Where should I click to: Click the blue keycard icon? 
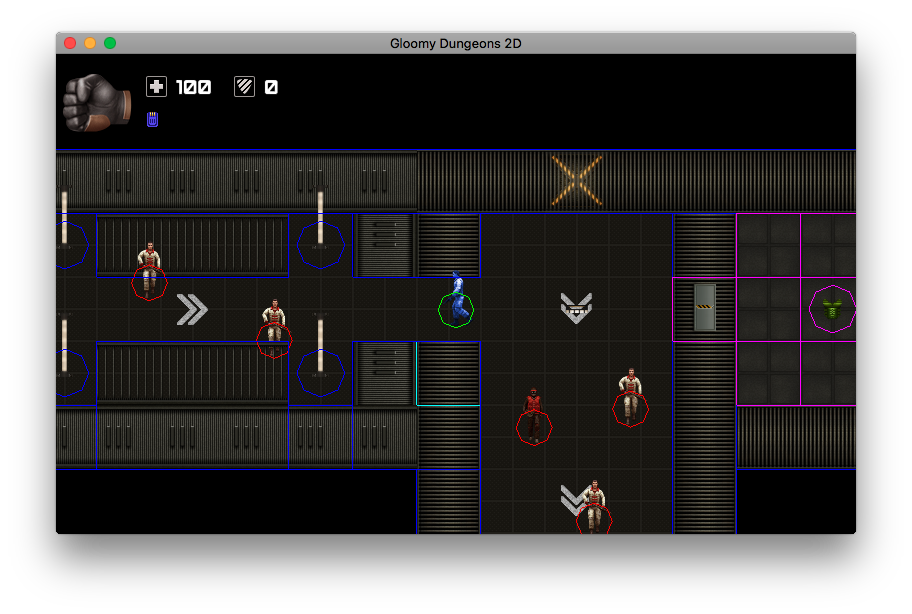(152, 119)
